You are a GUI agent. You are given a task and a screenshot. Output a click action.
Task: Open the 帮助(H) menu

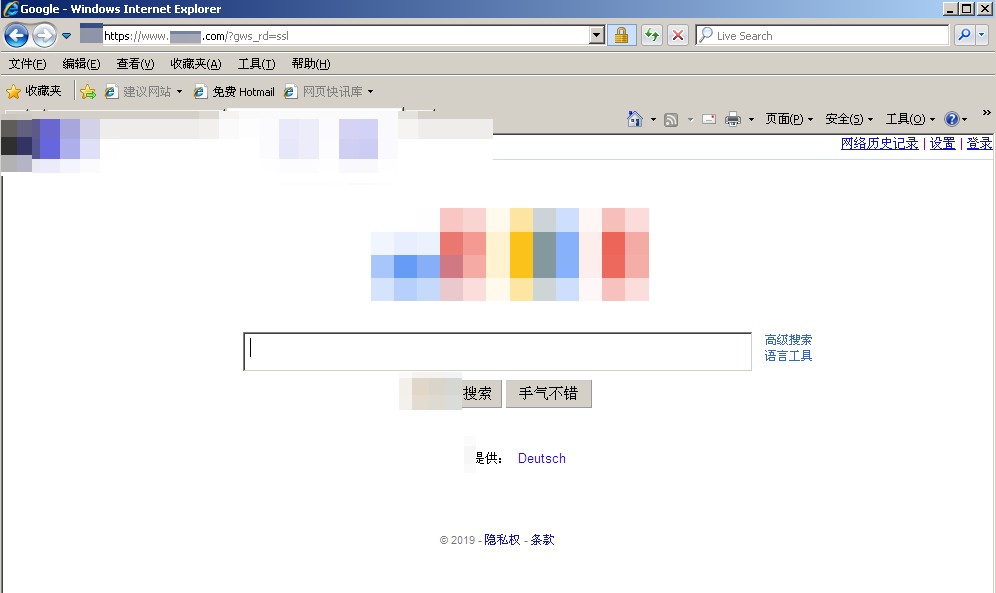[311, 63]
